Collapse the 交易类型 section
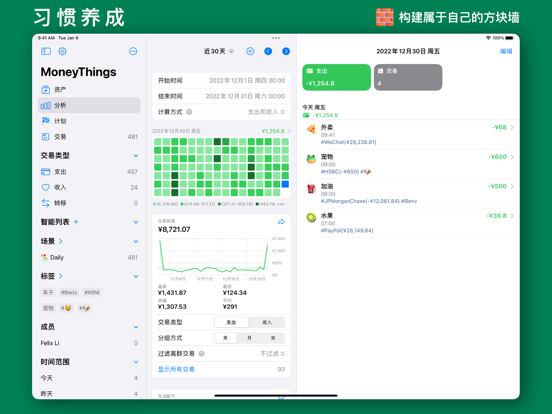This screenshot has width=552, height=414. point(136,156)
